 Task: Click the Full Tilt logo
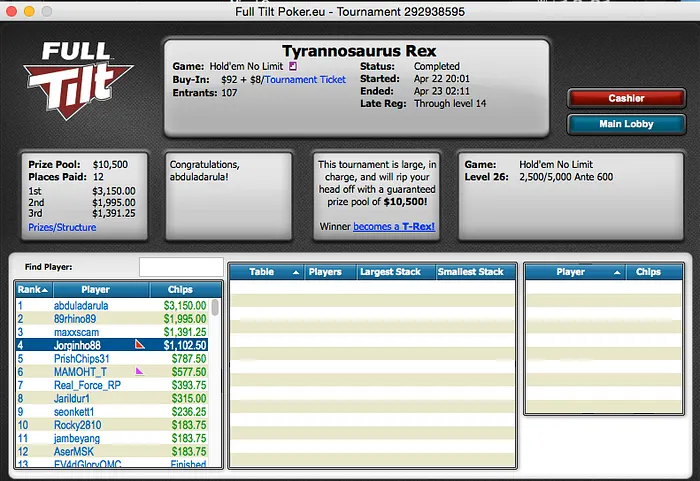[x=82, y=78]
